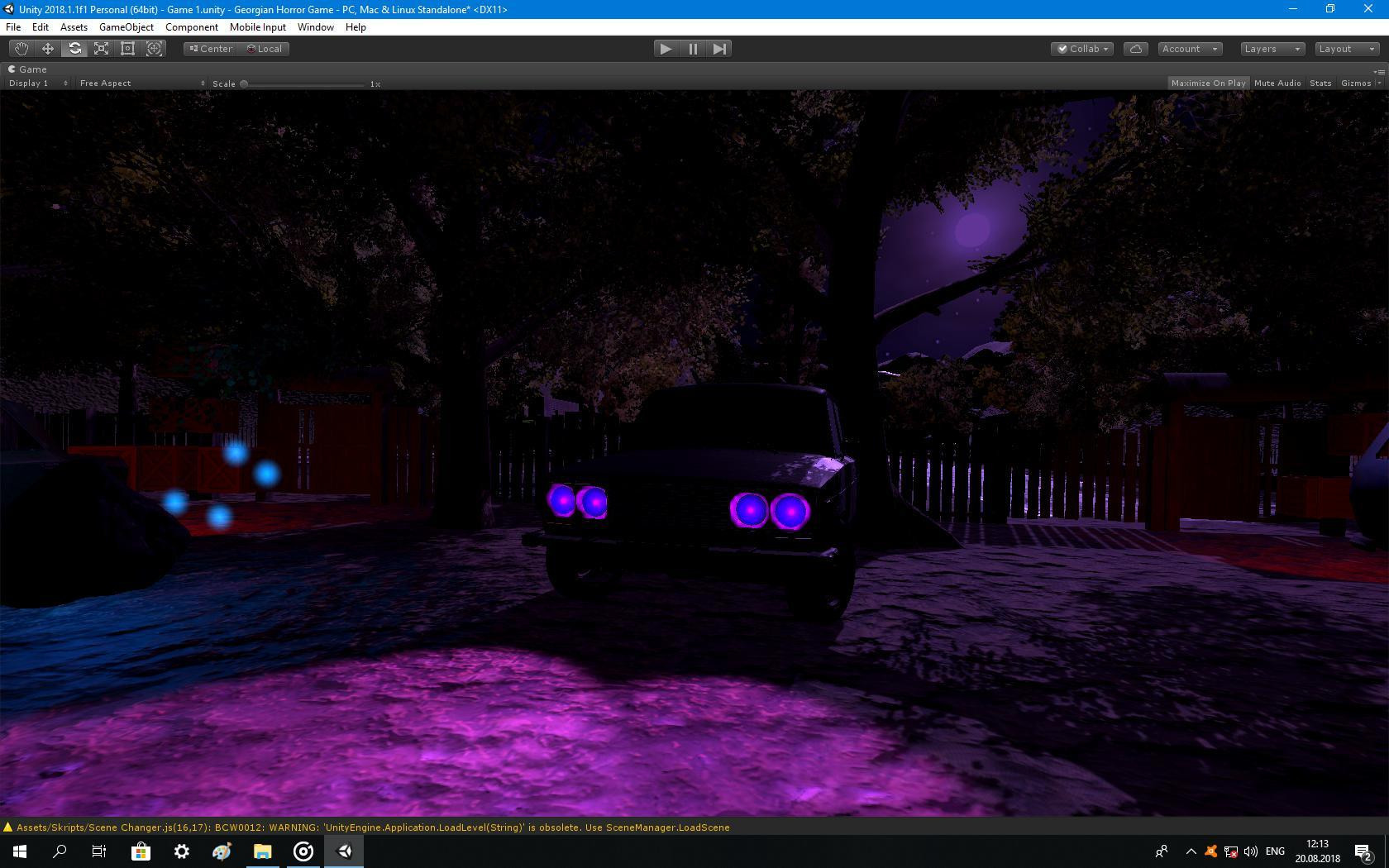
Task: Toggle the Stats overlay
Action: 1320,83
